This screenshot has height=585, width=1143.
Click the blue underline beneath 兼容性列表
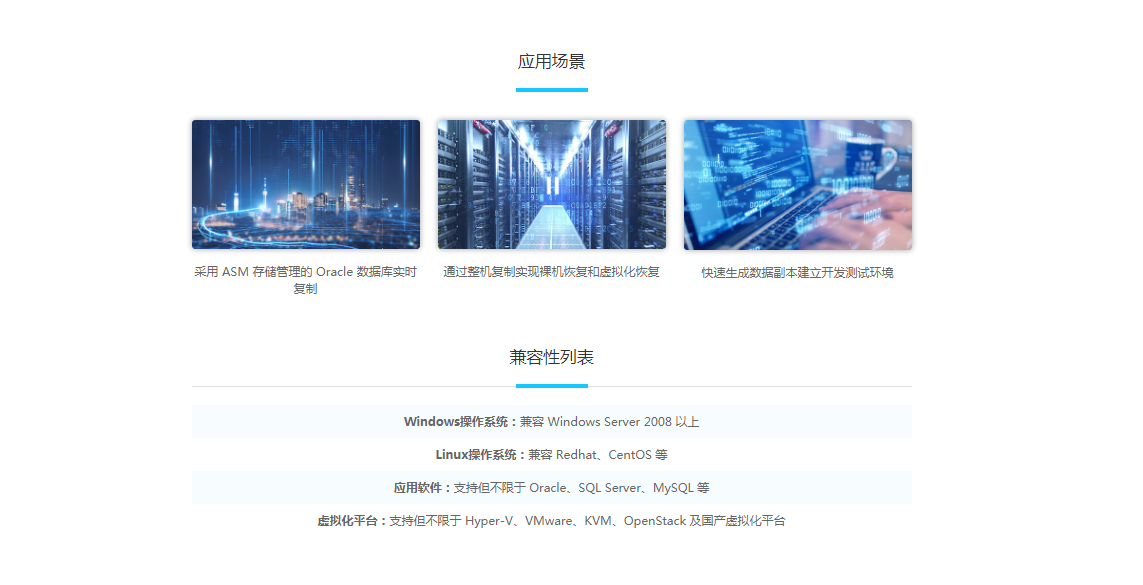(x=551, y=386)
